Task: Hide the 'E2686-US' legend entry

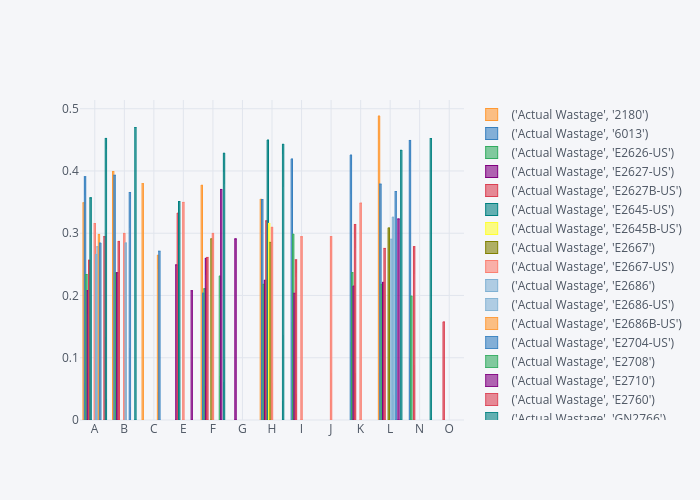Action: [x=592, y=305]
